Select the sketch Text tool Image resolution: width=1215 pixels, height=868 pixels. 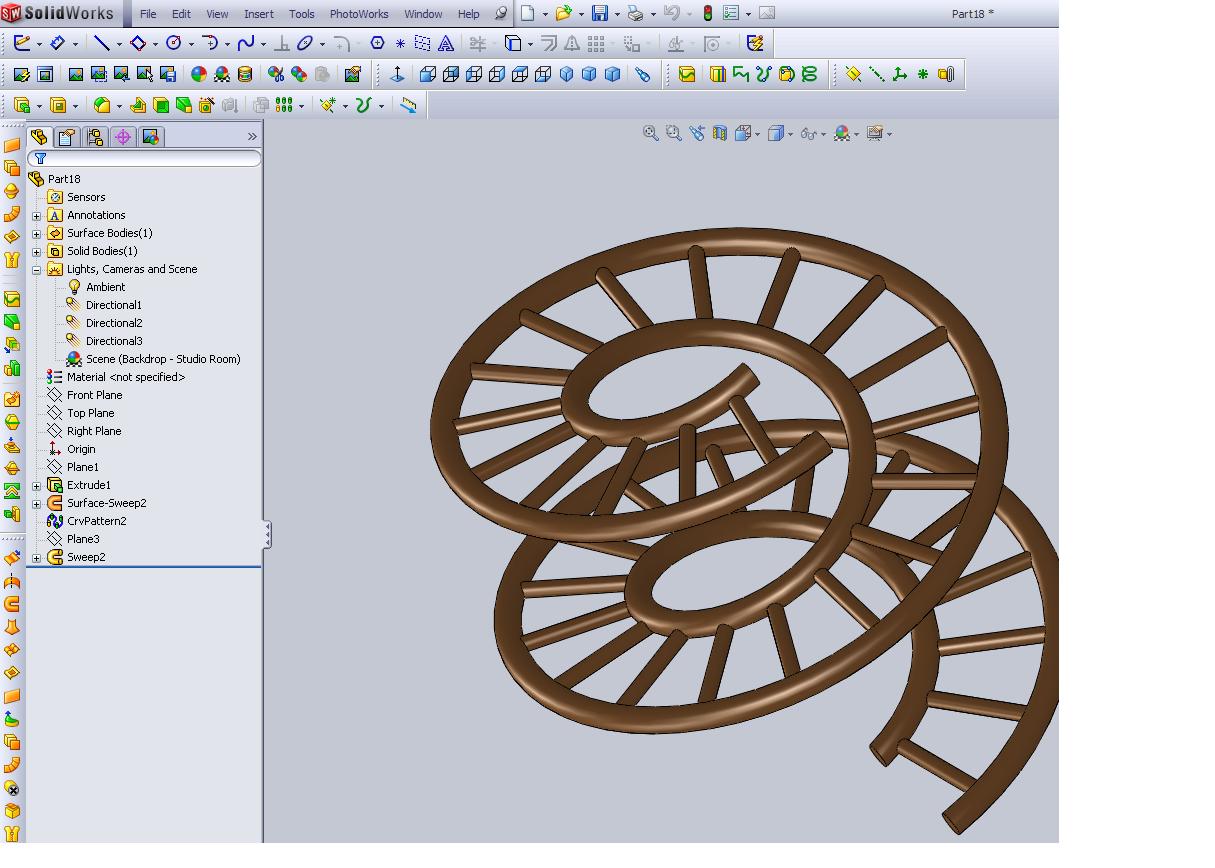click(446, 43)
